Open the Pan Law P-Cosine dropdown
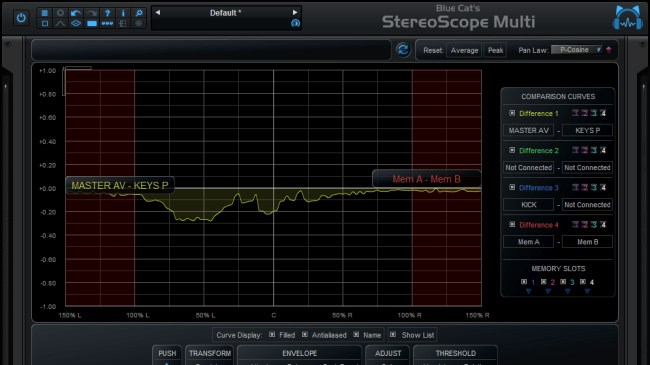The height and width of the screenshot is (365, 650). tap(577, 50)
